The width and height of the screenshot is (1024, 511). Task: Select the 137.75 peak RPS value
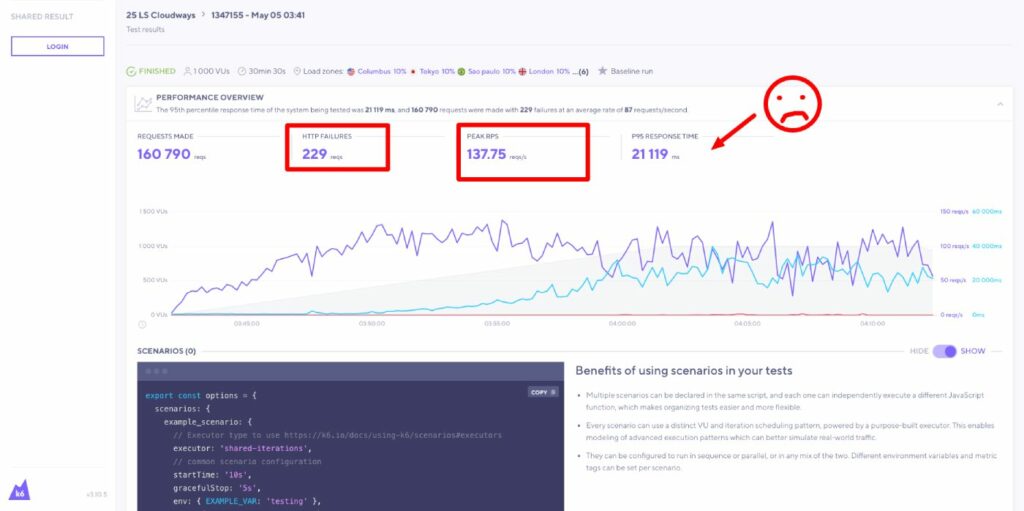click(x=487, y=154)
